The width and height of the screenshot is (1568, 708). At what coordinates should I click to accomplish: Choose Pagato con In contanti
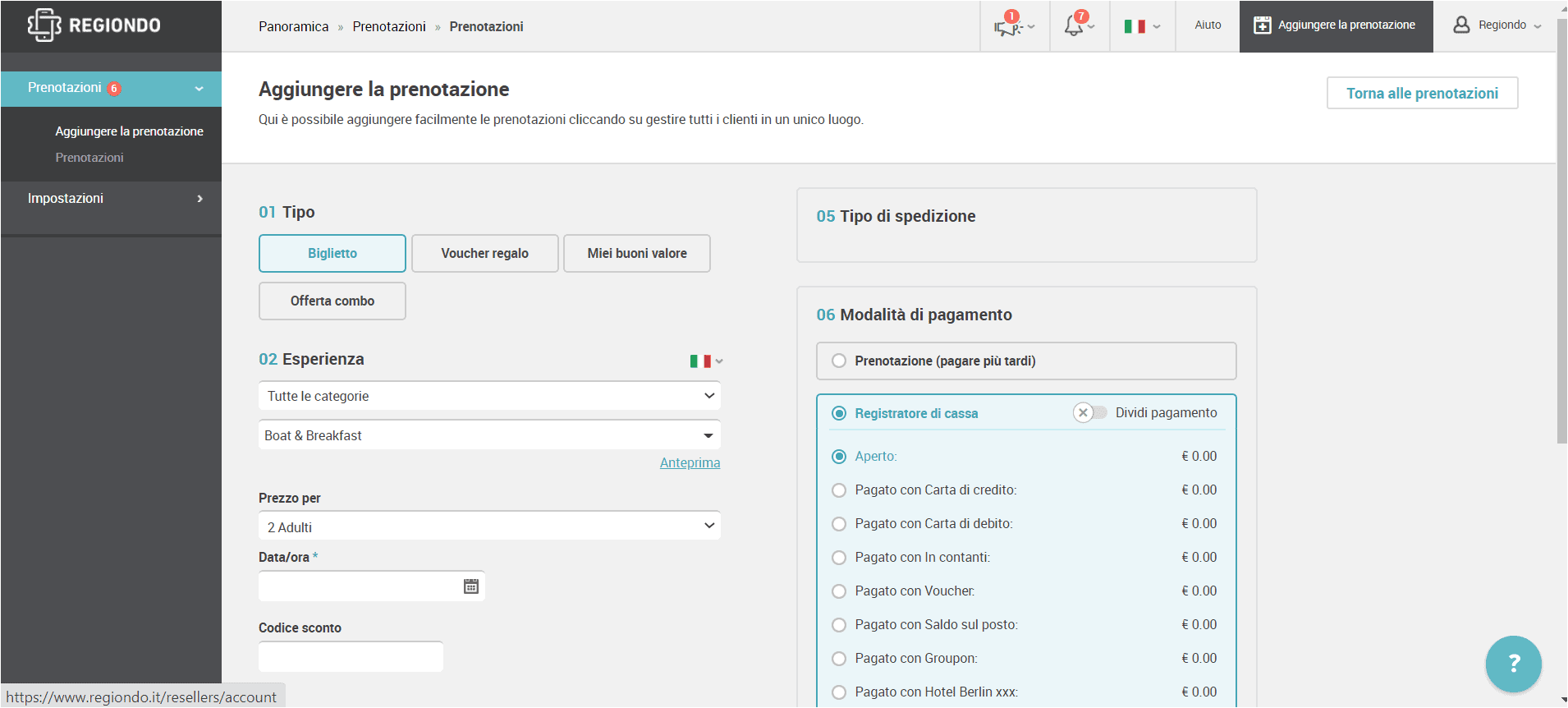(839, 558)
